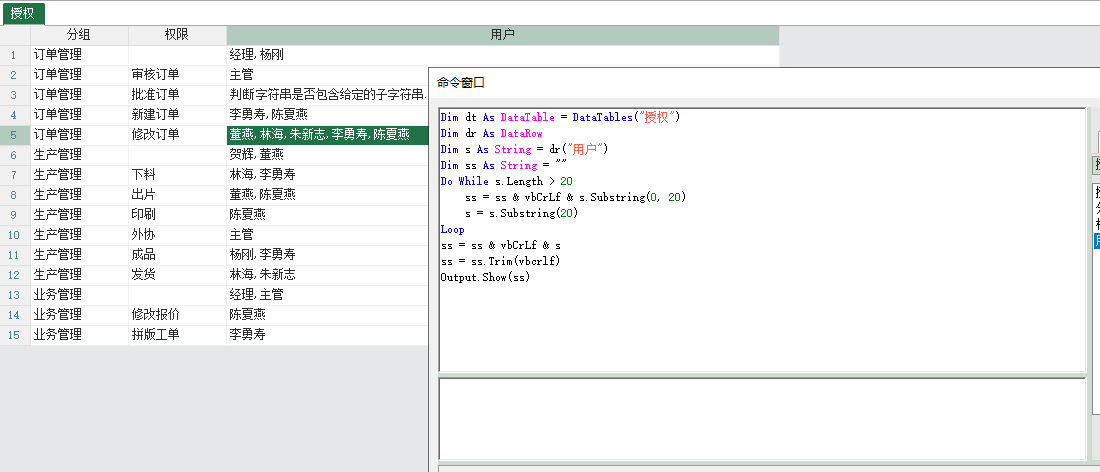The image size is (1100, 472).
Task: Select row number 1 header
Action: 14,55
